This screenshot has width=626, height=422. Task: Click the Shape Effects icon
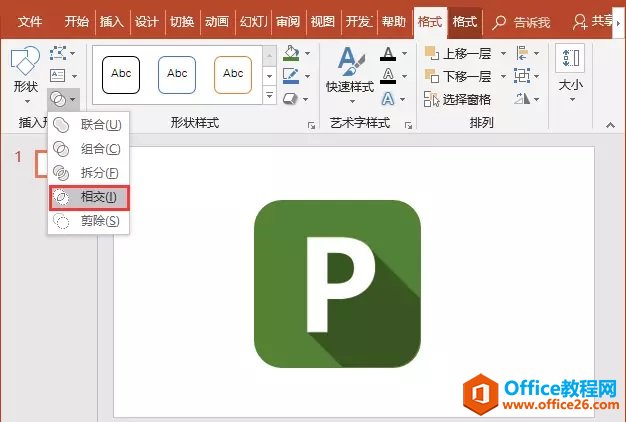291,98
